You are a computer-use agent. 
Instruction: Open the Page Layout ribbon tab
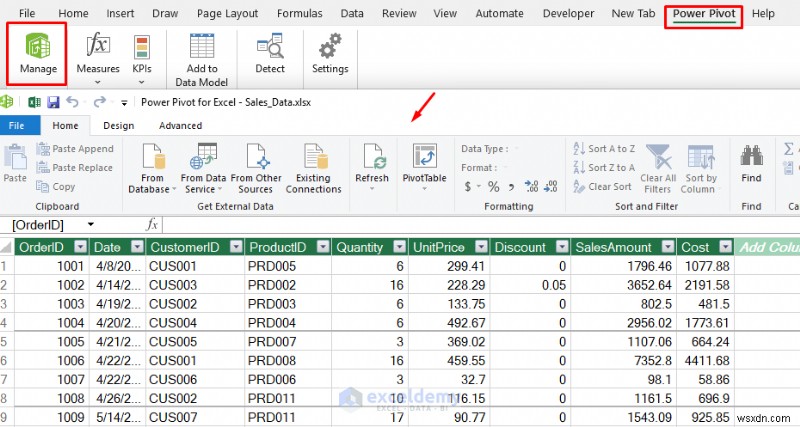pos(227,14)
